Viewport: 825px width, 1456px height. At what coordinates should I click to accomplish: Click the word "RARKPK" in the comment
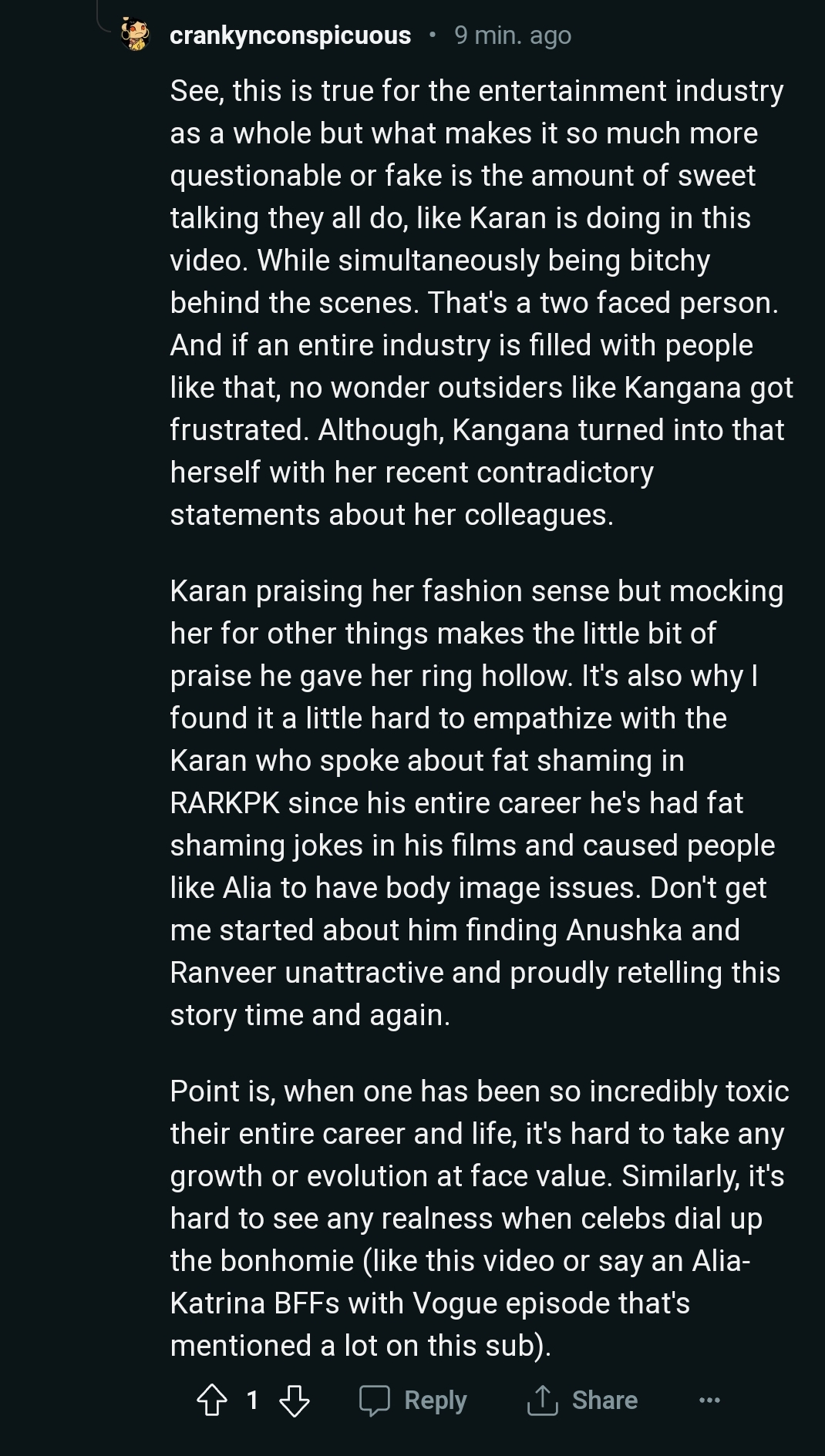224,803
